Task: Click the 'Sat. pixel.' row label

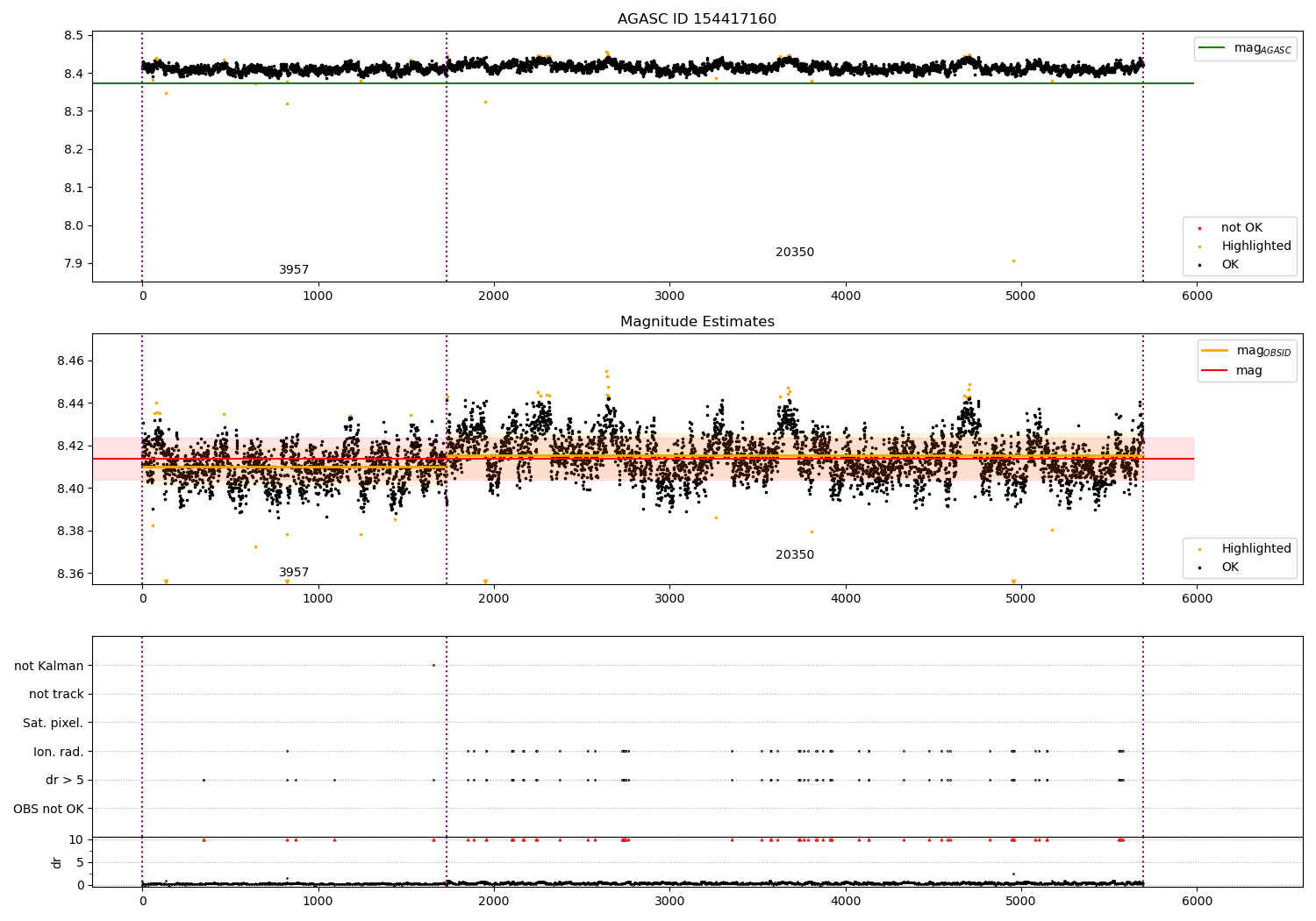Action: click(54, 723)
